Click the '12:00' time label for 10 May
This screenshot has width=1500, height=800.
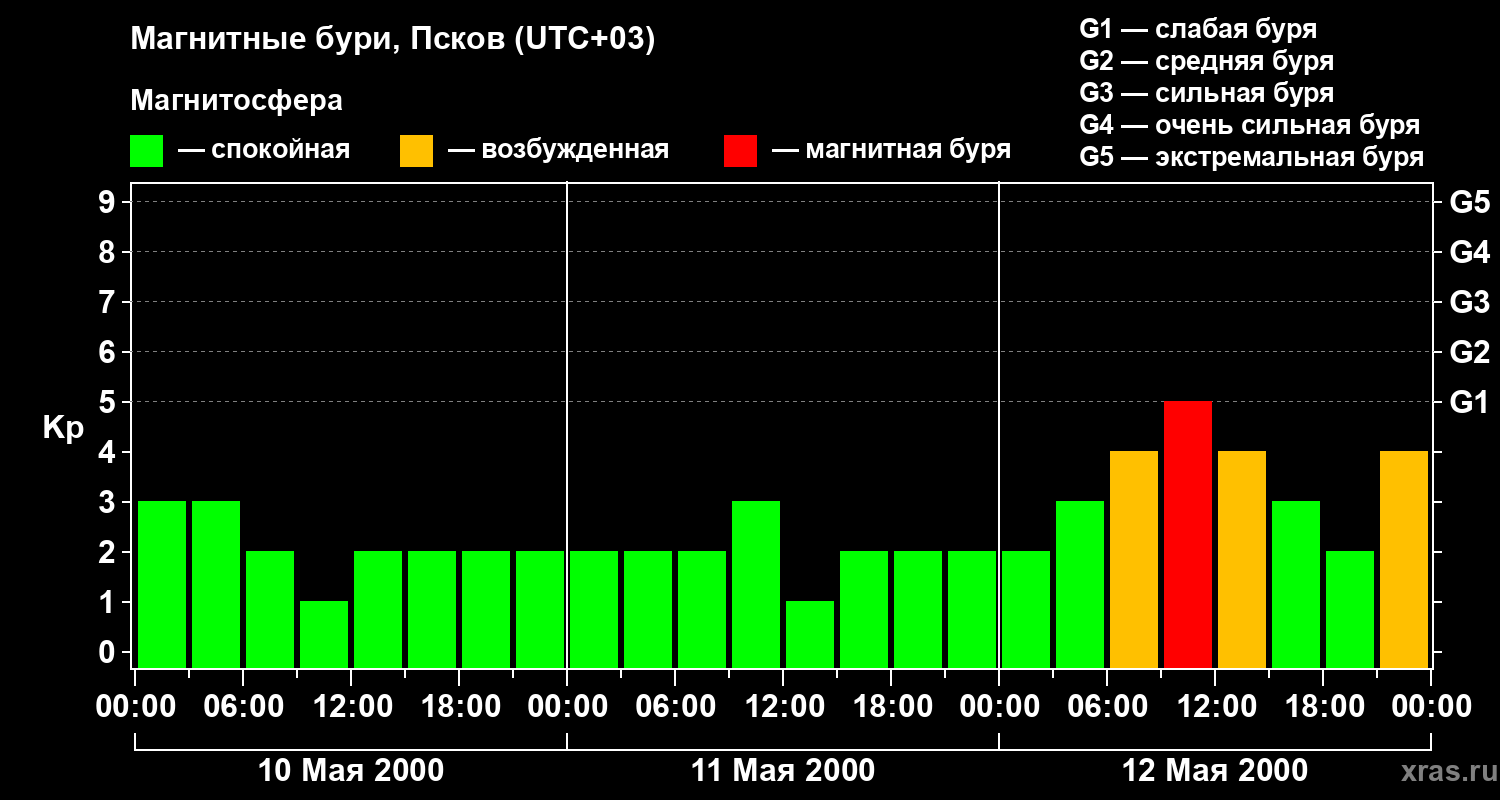[351, 707]
